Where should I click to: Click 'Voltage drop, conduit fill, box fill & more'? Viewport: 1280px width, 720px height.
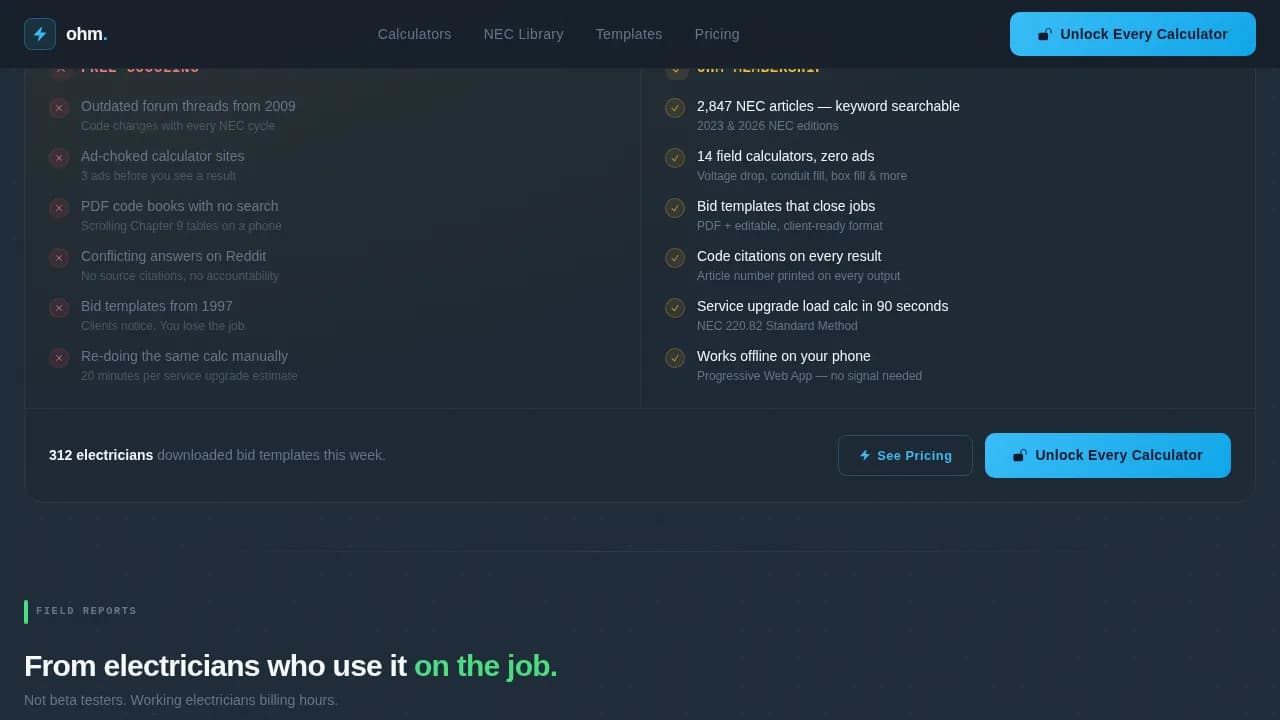point(802,176)
